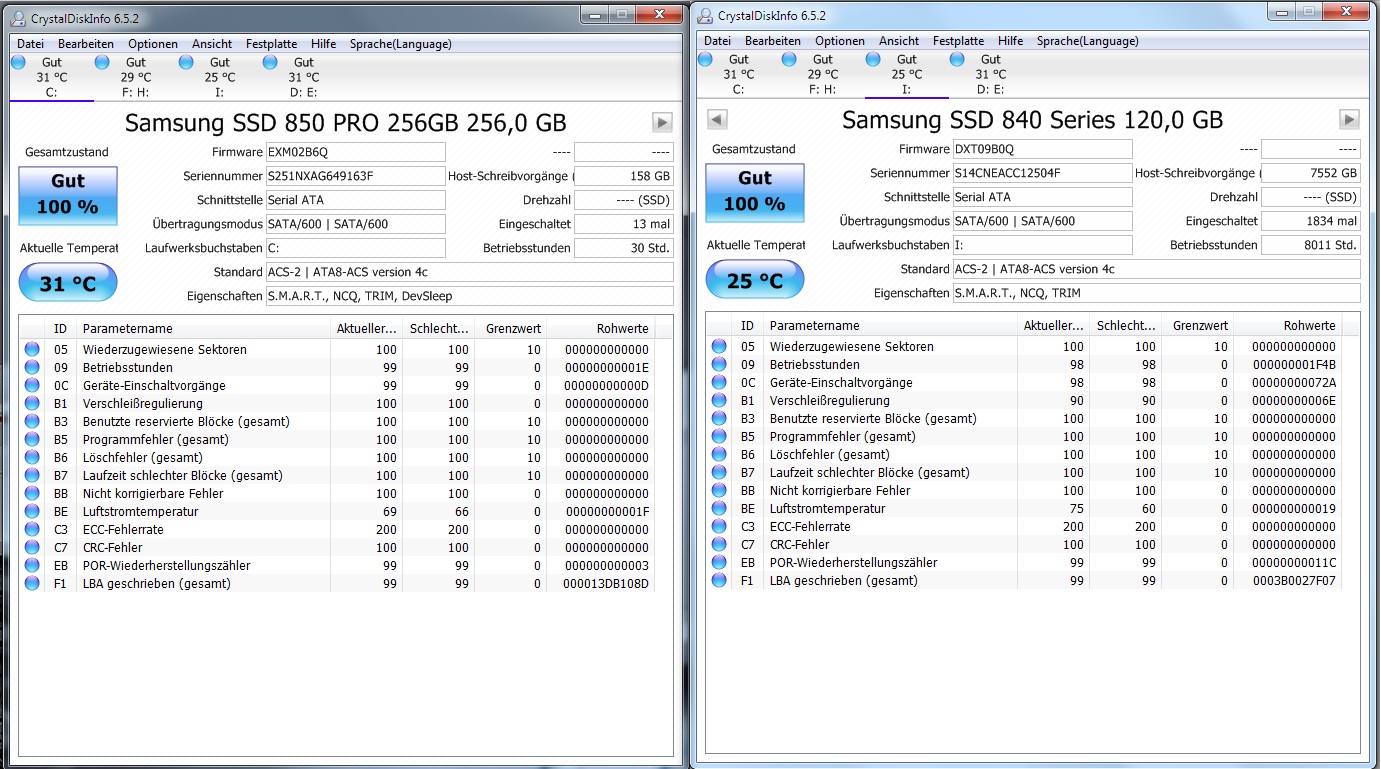Click Rohwerte column header in left window
The width and height of the screenshot is (1381, 769).
coord(602,328)
